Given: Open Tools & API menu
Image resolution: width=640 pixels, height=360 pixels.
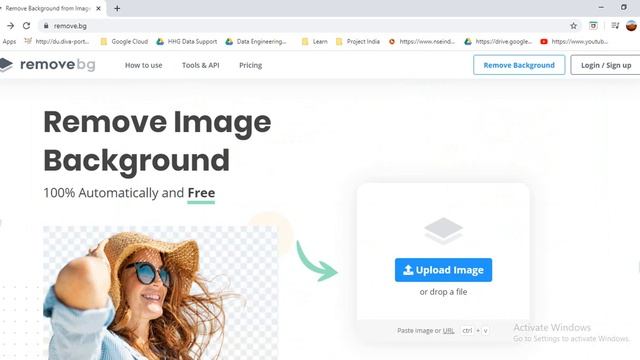Looking at the screenshot, I should pos(200,65).
